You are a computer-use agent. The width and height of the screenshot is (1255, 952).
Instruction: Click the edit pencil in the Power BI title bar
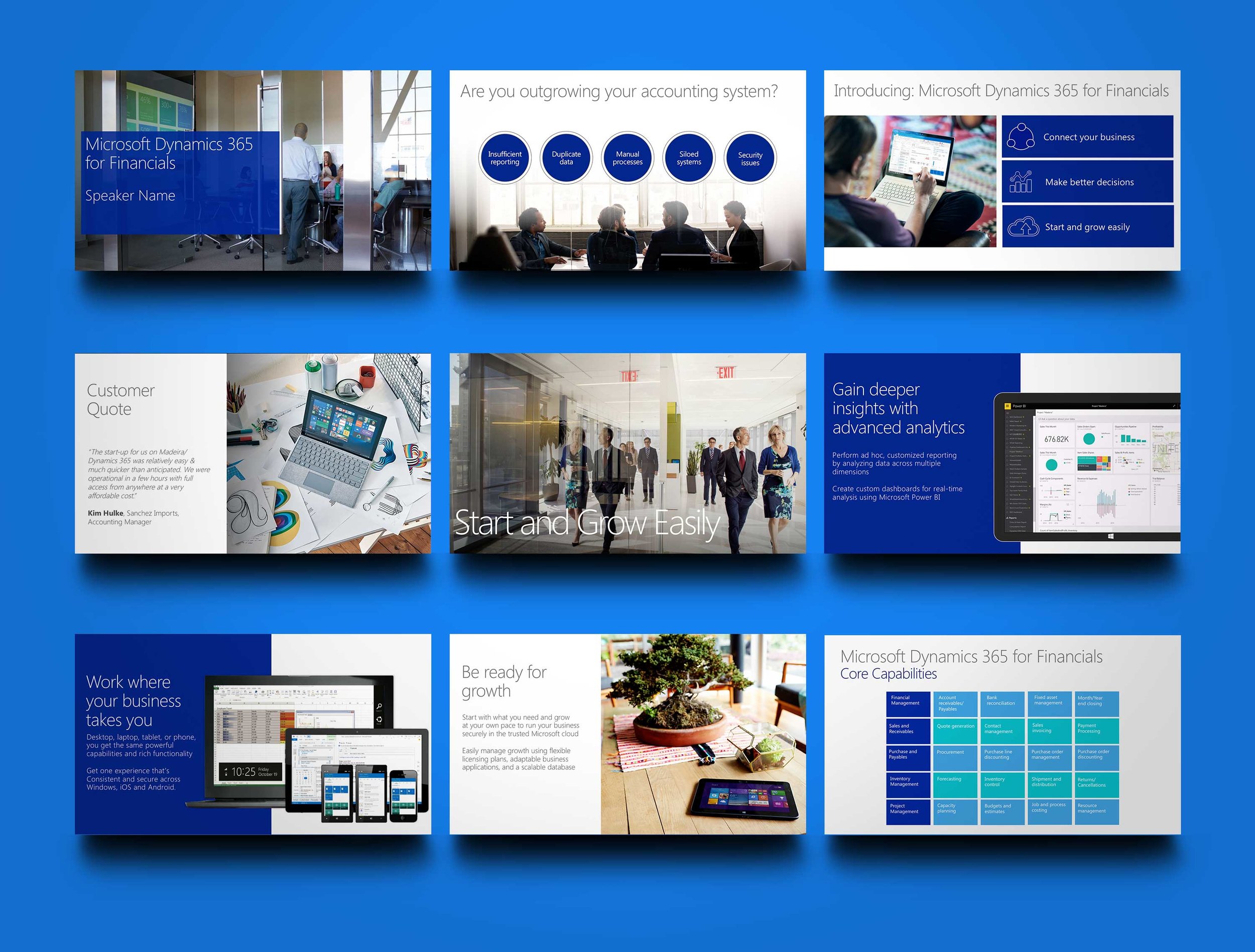point(1175,406)
